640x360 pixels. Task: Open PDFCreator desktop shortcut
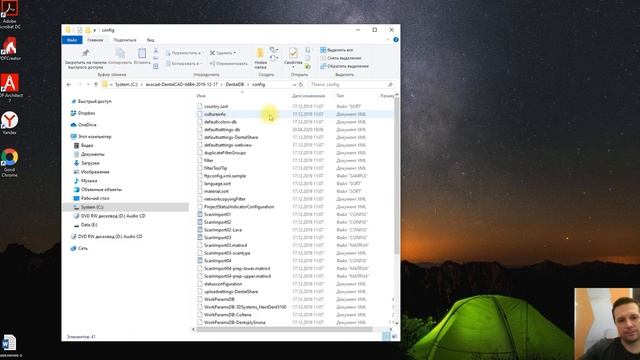coord(9,49)
